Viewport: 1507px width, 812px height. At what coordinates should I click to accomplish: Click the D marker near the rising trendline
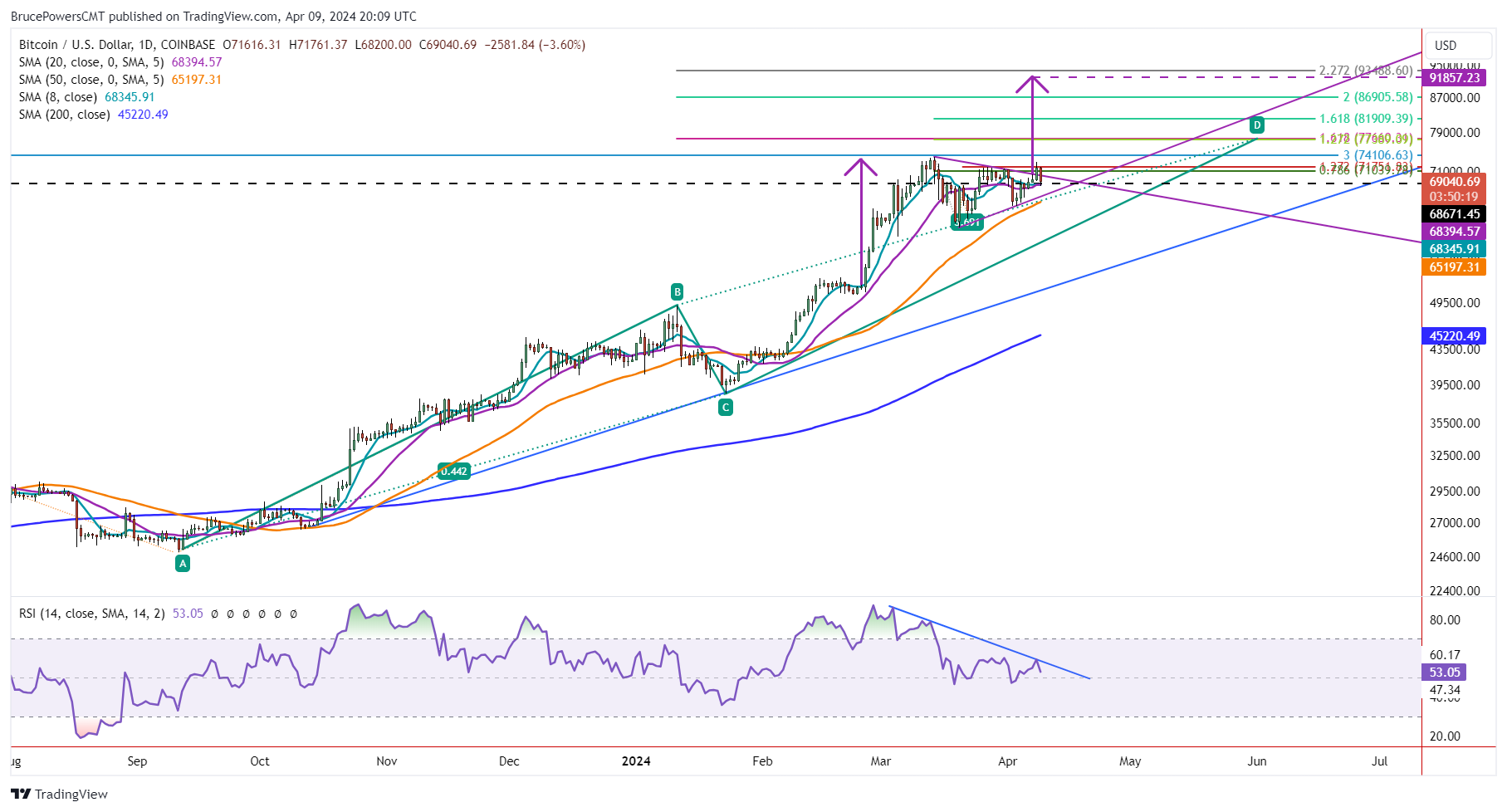click(1257, 125)
